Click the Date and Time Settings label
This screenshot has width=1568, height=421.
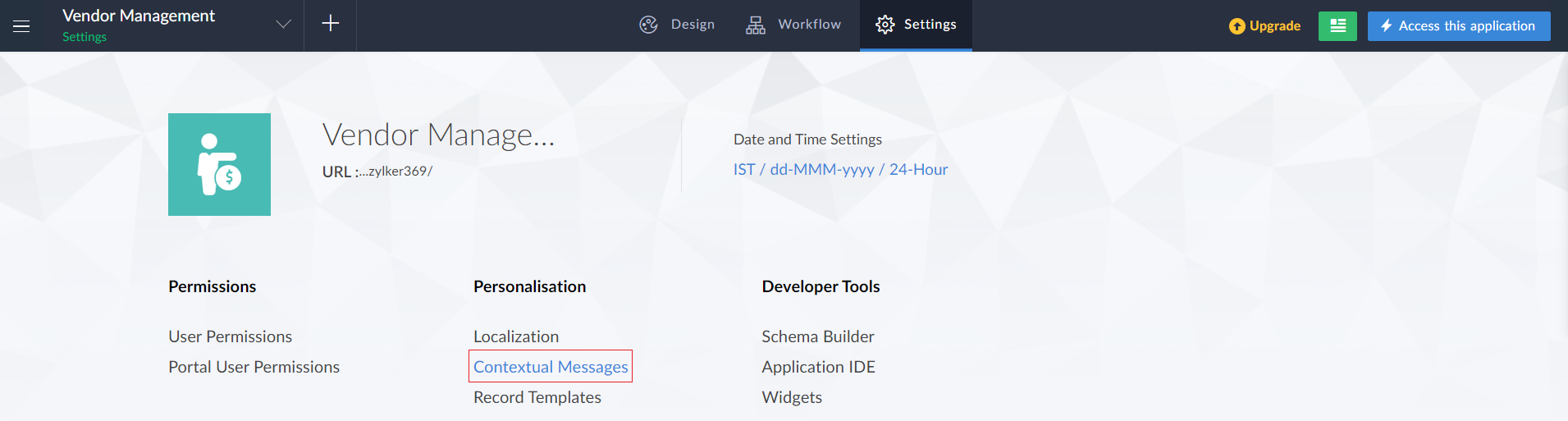(x=807, y=140)
